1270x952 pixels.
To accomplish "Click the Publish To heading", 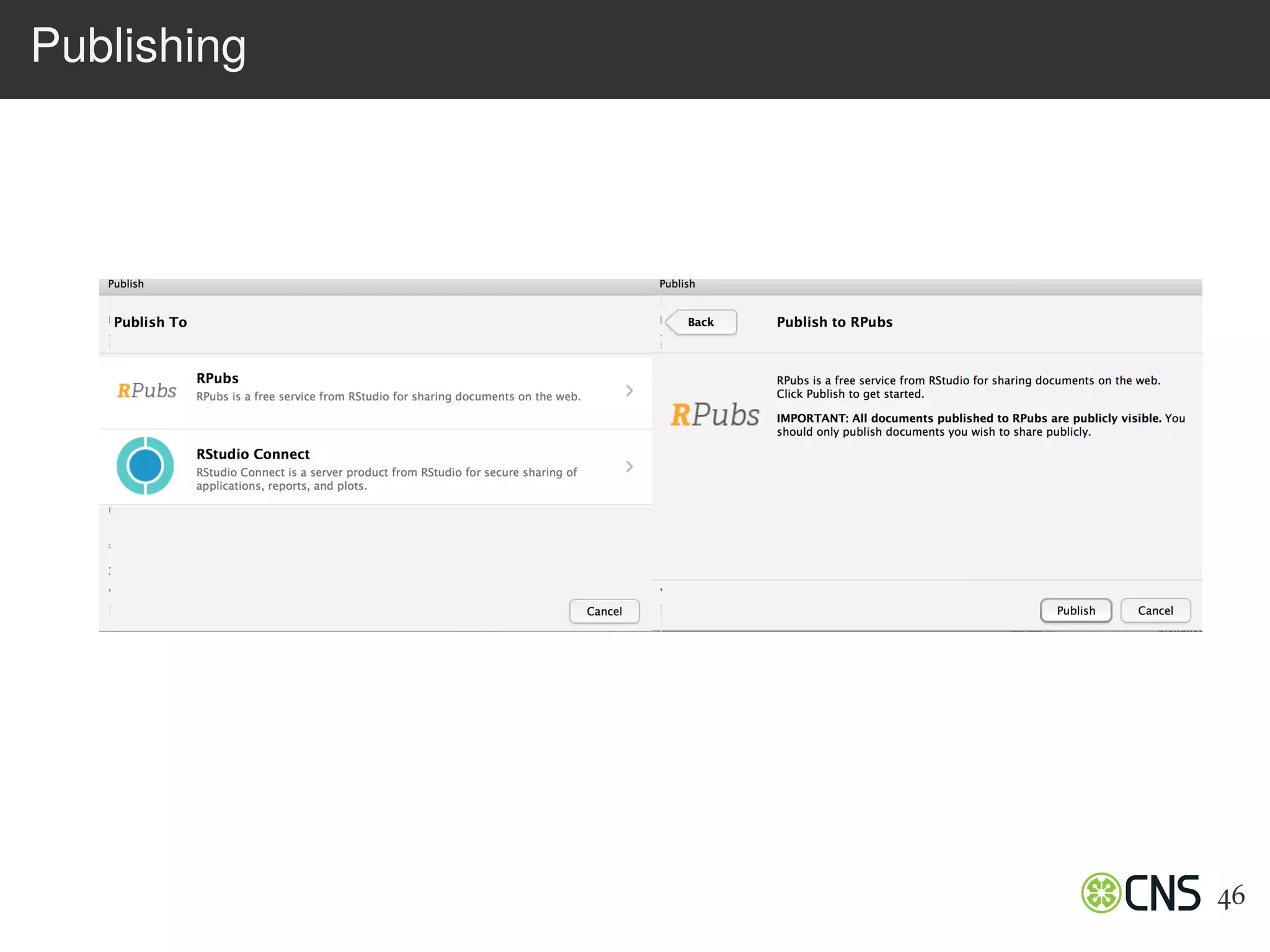I will pos(151,322).
